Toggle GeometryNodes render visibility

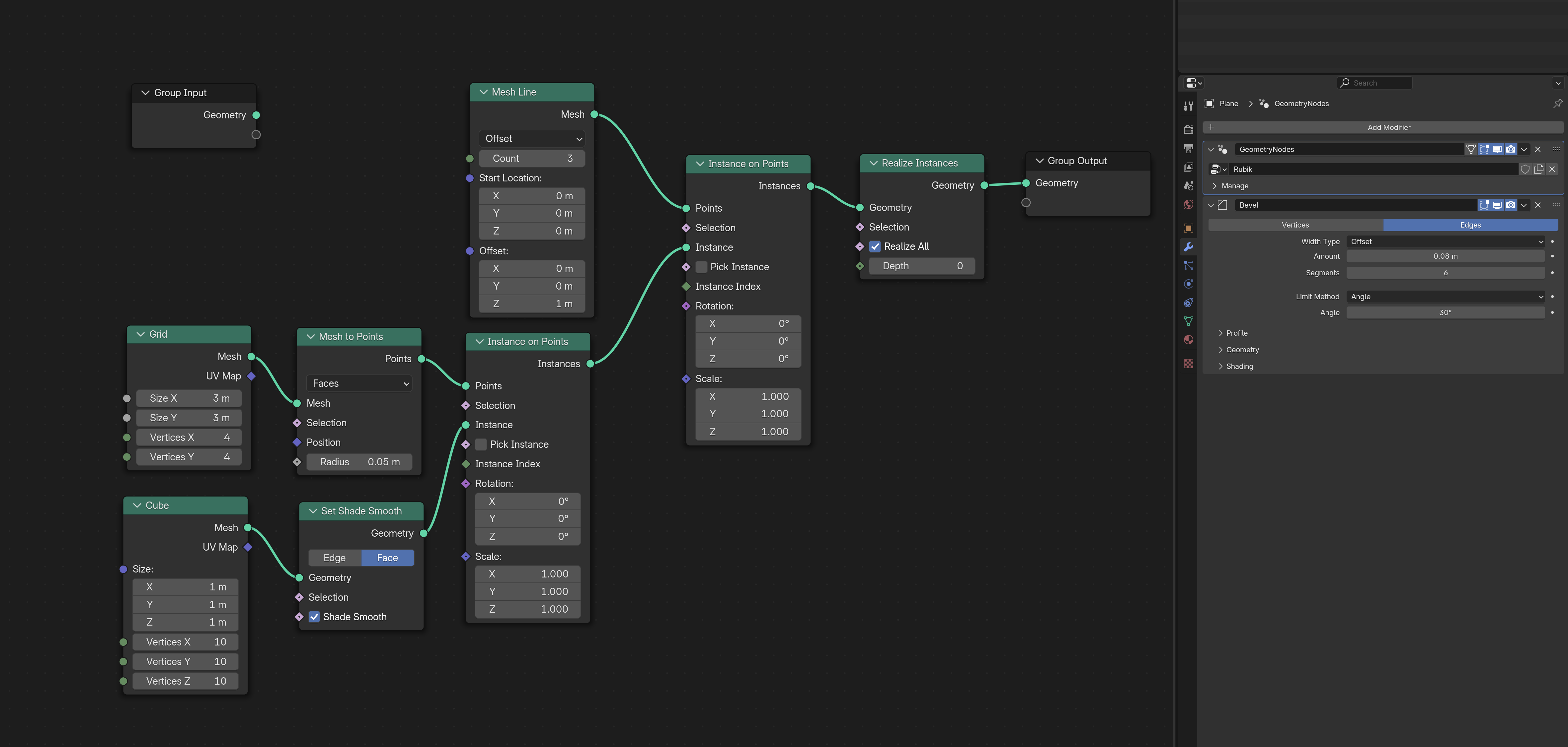point(1511,149)
